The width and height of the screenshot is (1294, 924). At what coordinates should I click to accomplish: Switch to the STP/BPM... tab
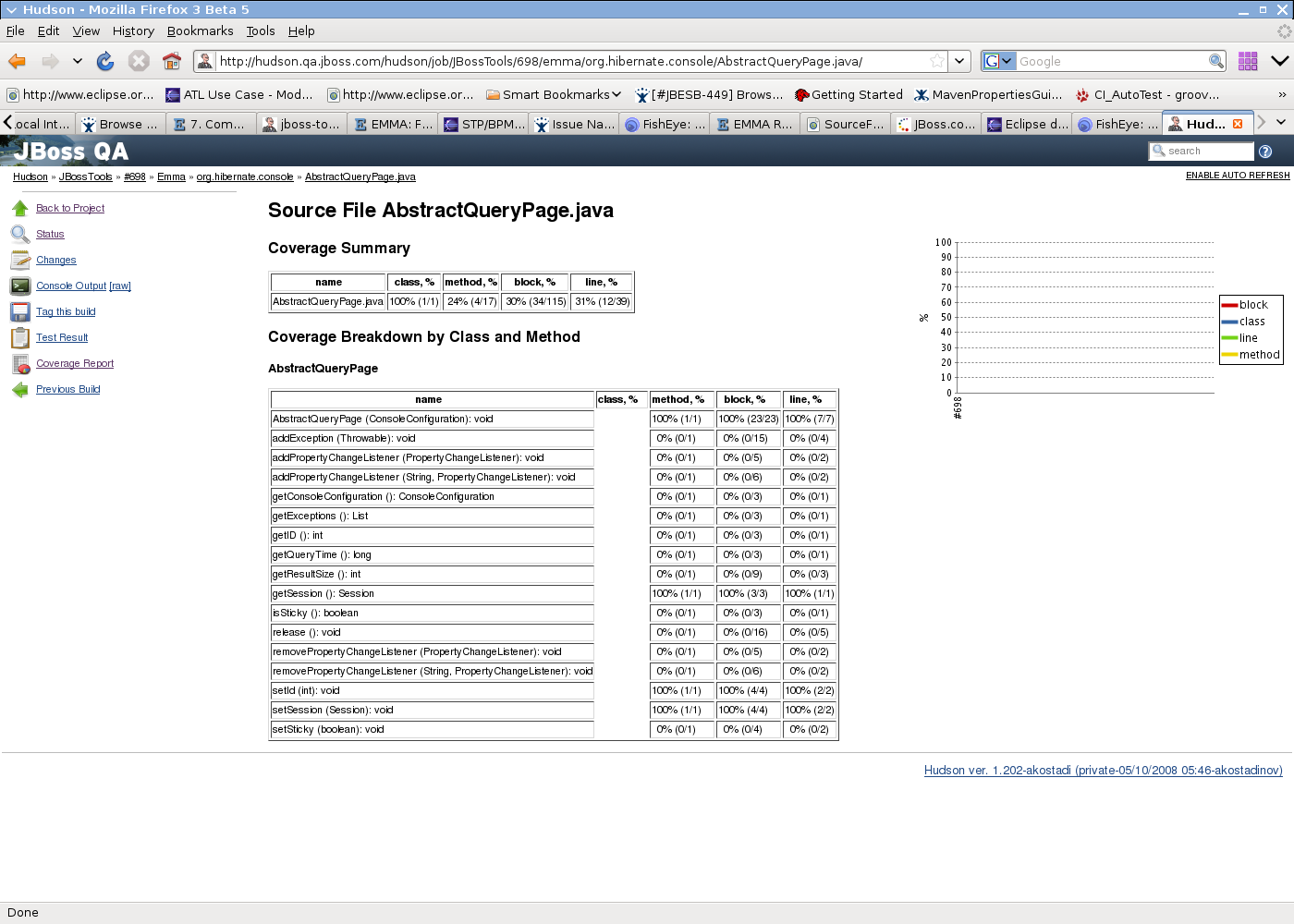483,124
